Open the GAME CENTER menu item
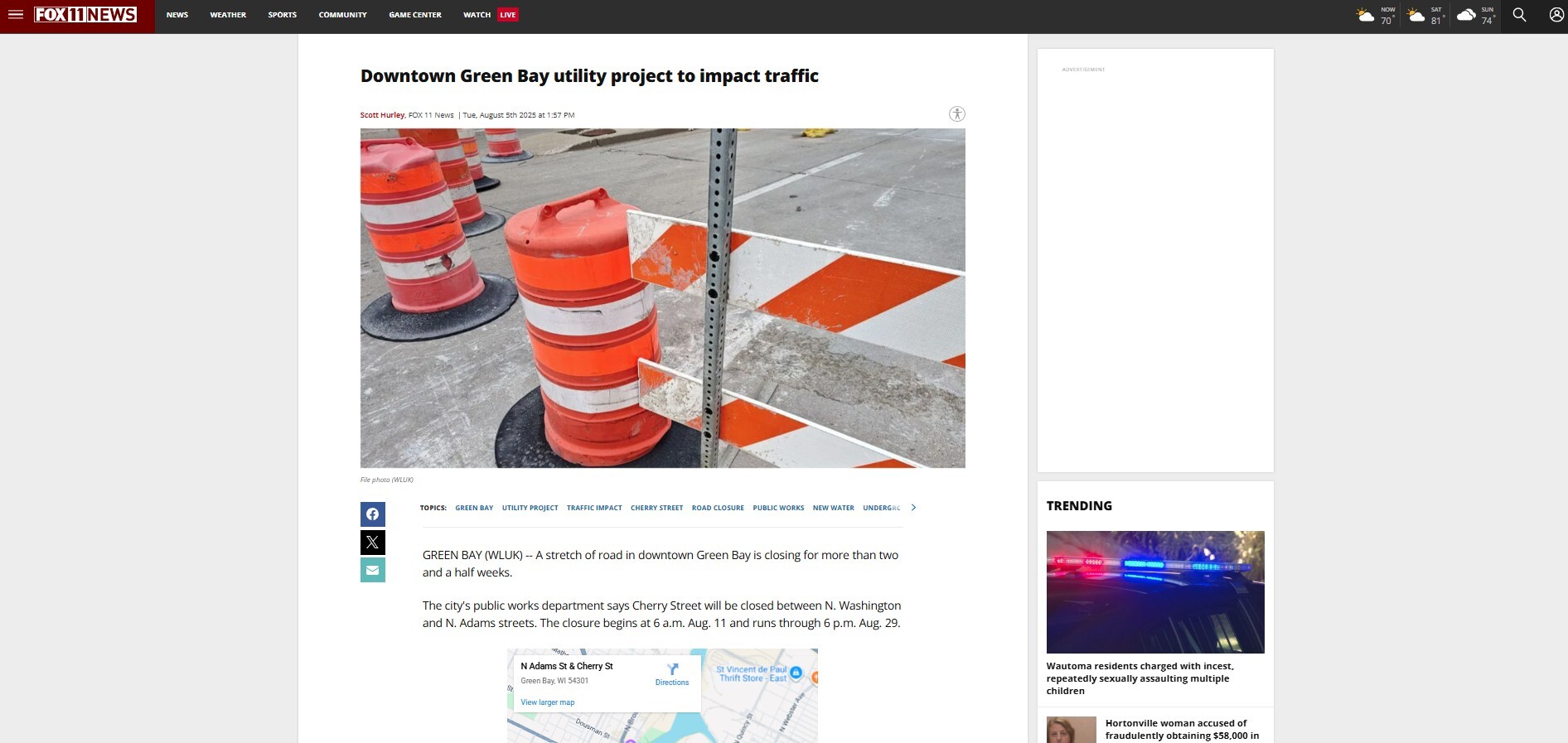1568x743 pixels. (415, 15)
